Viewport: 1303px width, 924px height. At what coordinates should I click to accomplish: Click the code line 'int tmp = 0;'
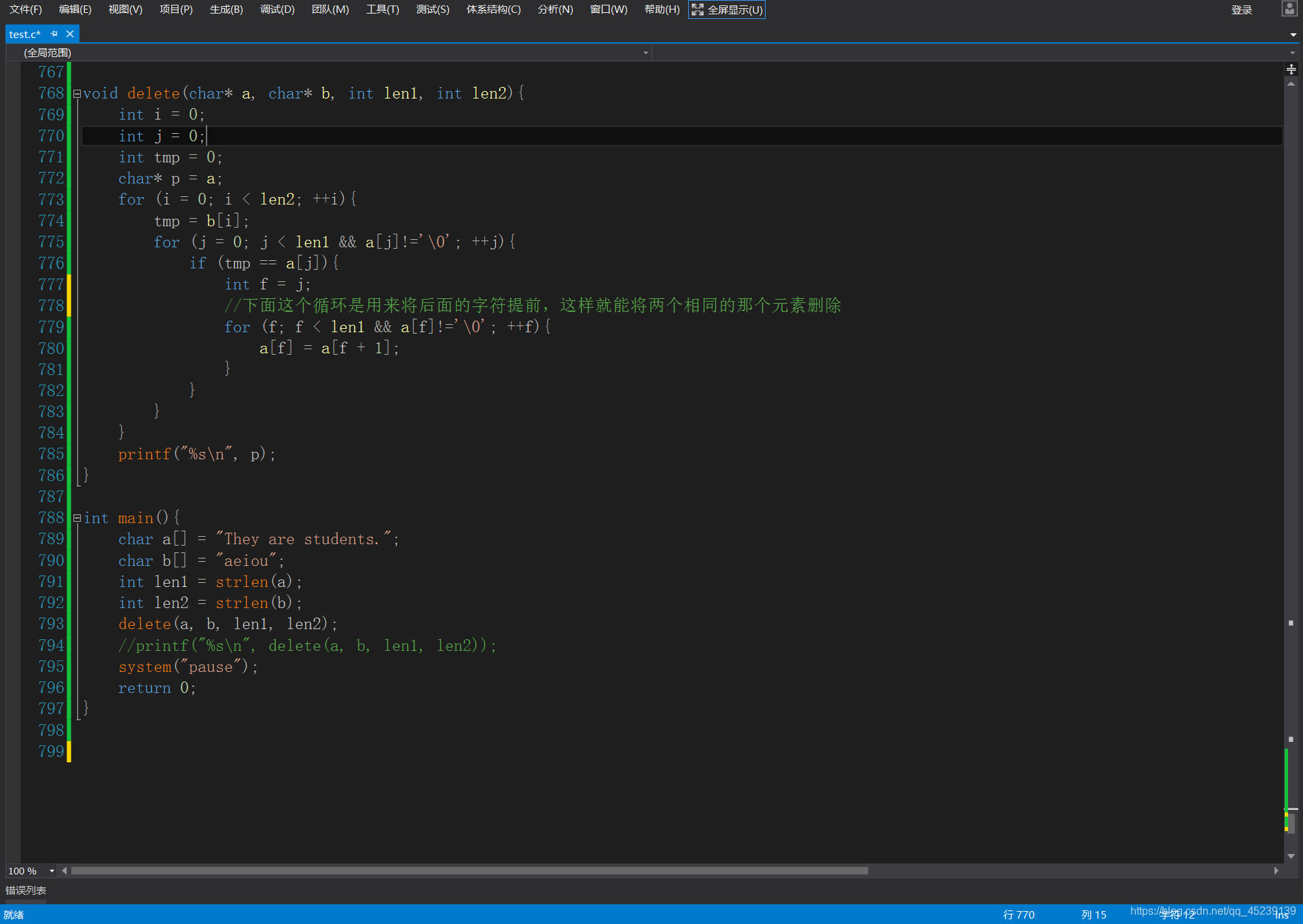point(171,157)
